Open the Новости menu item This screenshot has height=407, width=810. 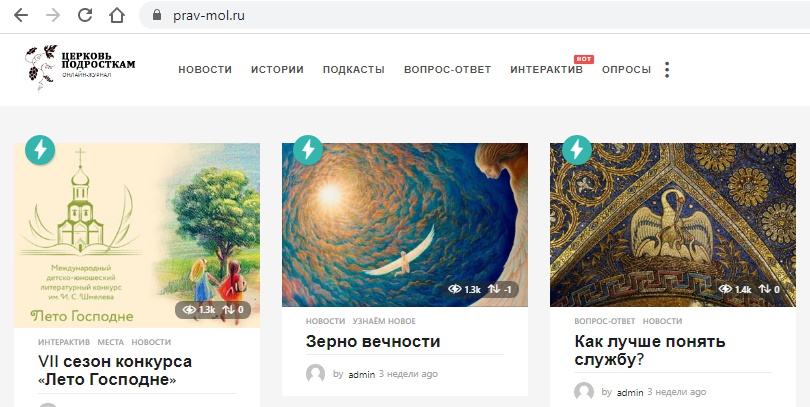pos(205,70)
